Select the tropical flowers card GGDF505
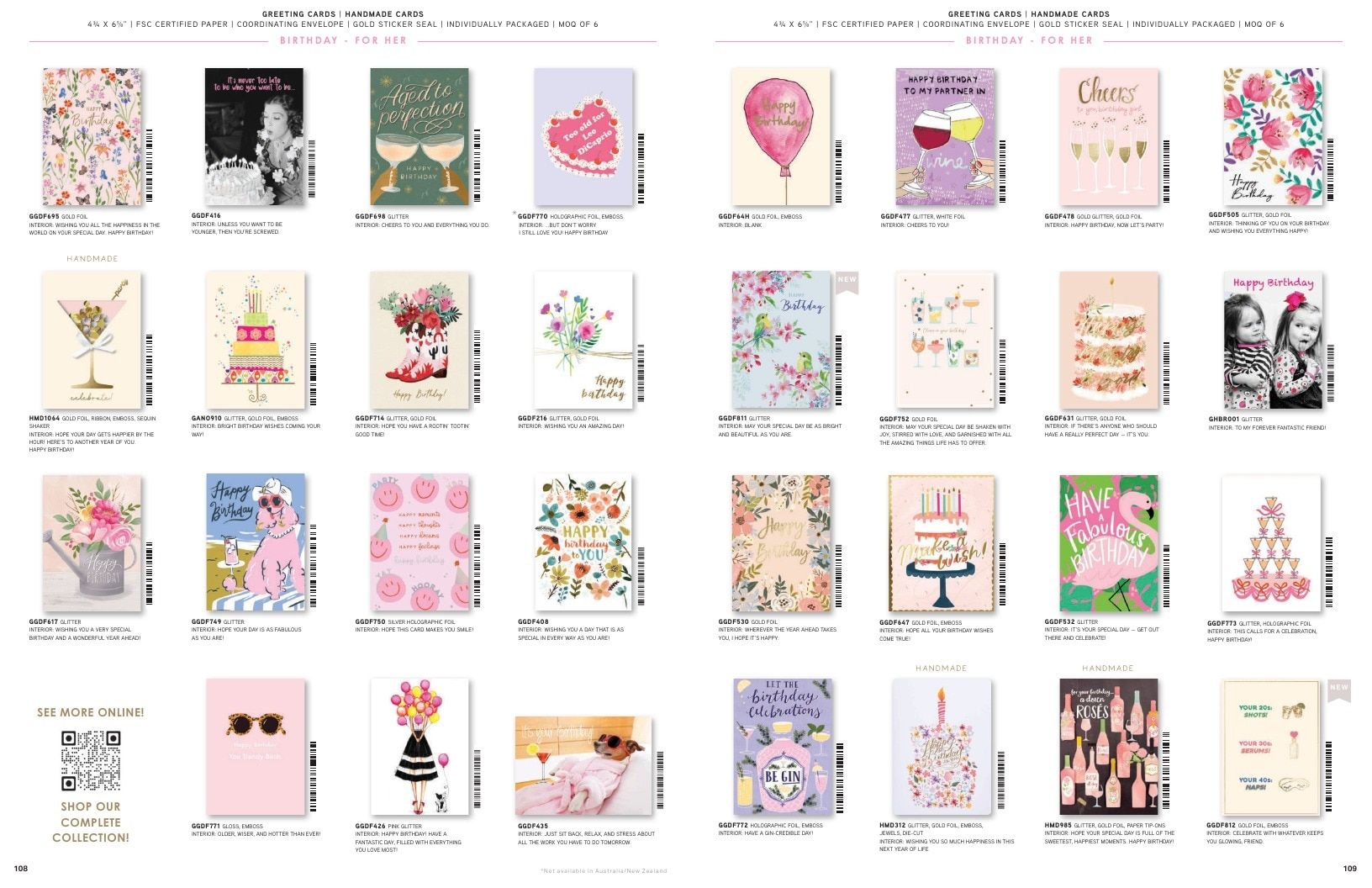Viewport: 1372px width, 888px height. pyautogui.click(x=1273, y=137)
